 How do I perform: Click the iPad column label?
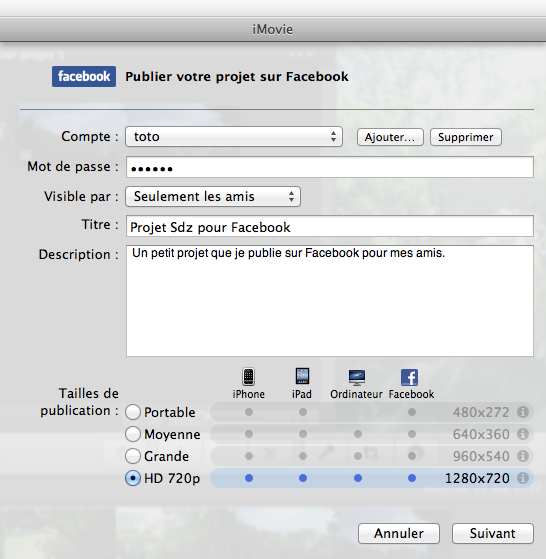pos(302,394)
